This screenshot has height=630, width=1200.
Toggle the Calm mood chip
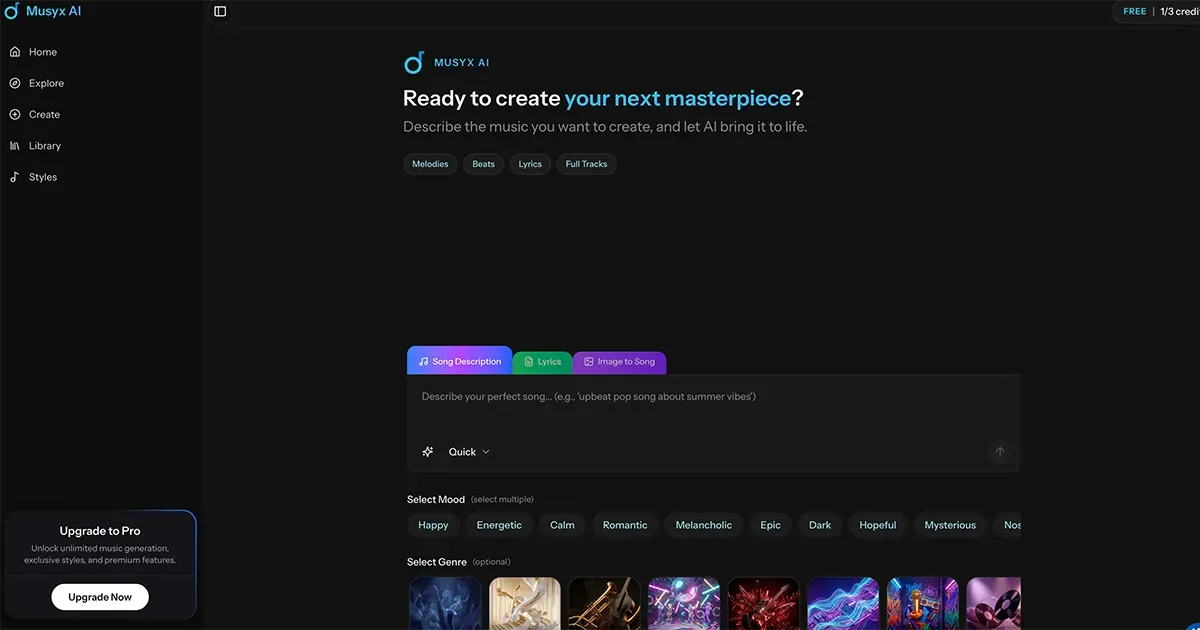pos(562,525)
